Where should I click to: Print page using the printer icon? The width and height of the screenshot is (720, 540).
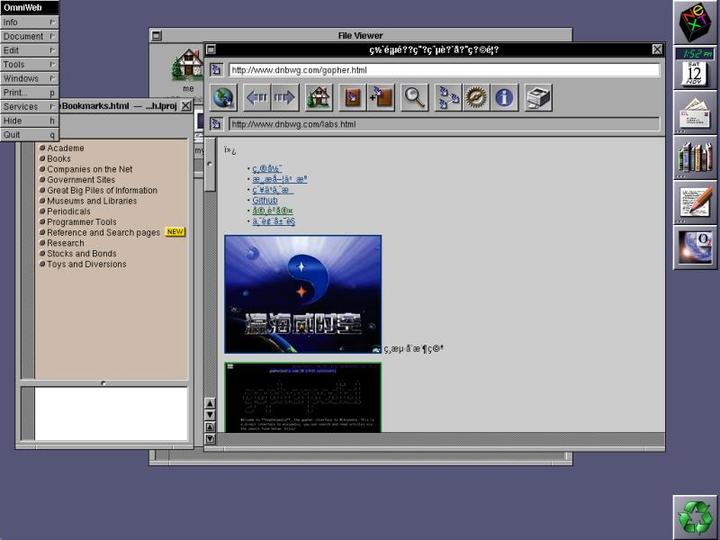tap(538, 97)
